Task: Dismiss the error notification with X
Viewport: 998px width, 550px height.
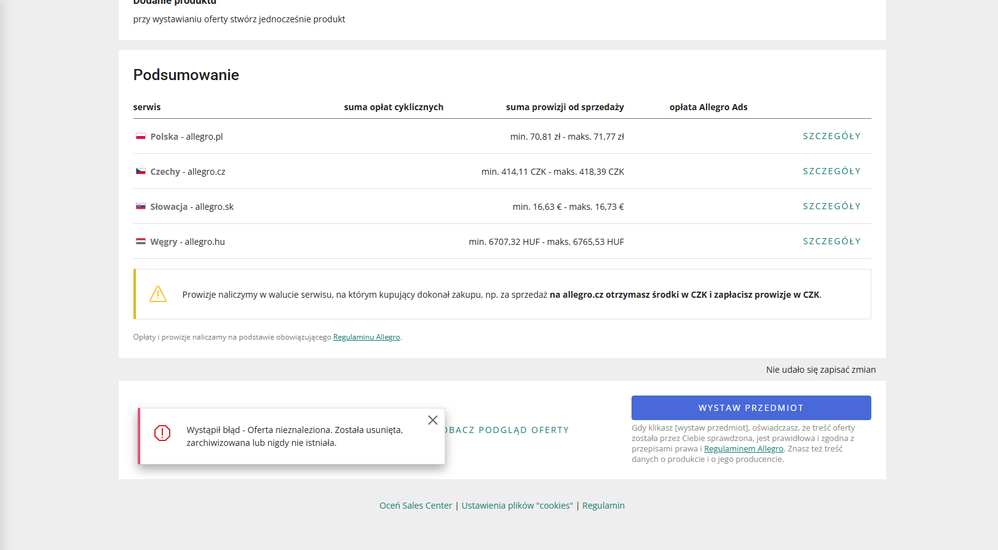Action: pos(432,420)
